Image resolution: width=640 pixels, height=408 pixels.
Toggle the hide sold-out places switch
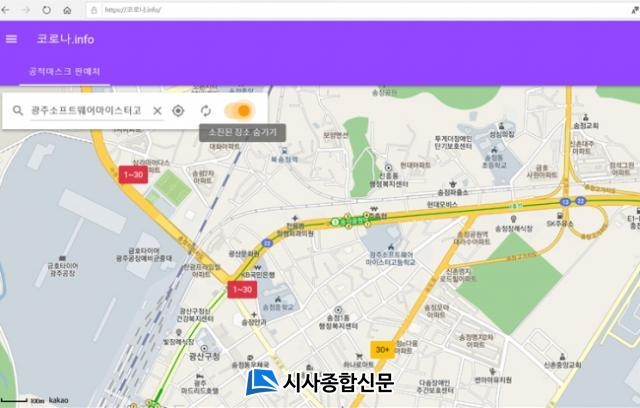[239, 110]
